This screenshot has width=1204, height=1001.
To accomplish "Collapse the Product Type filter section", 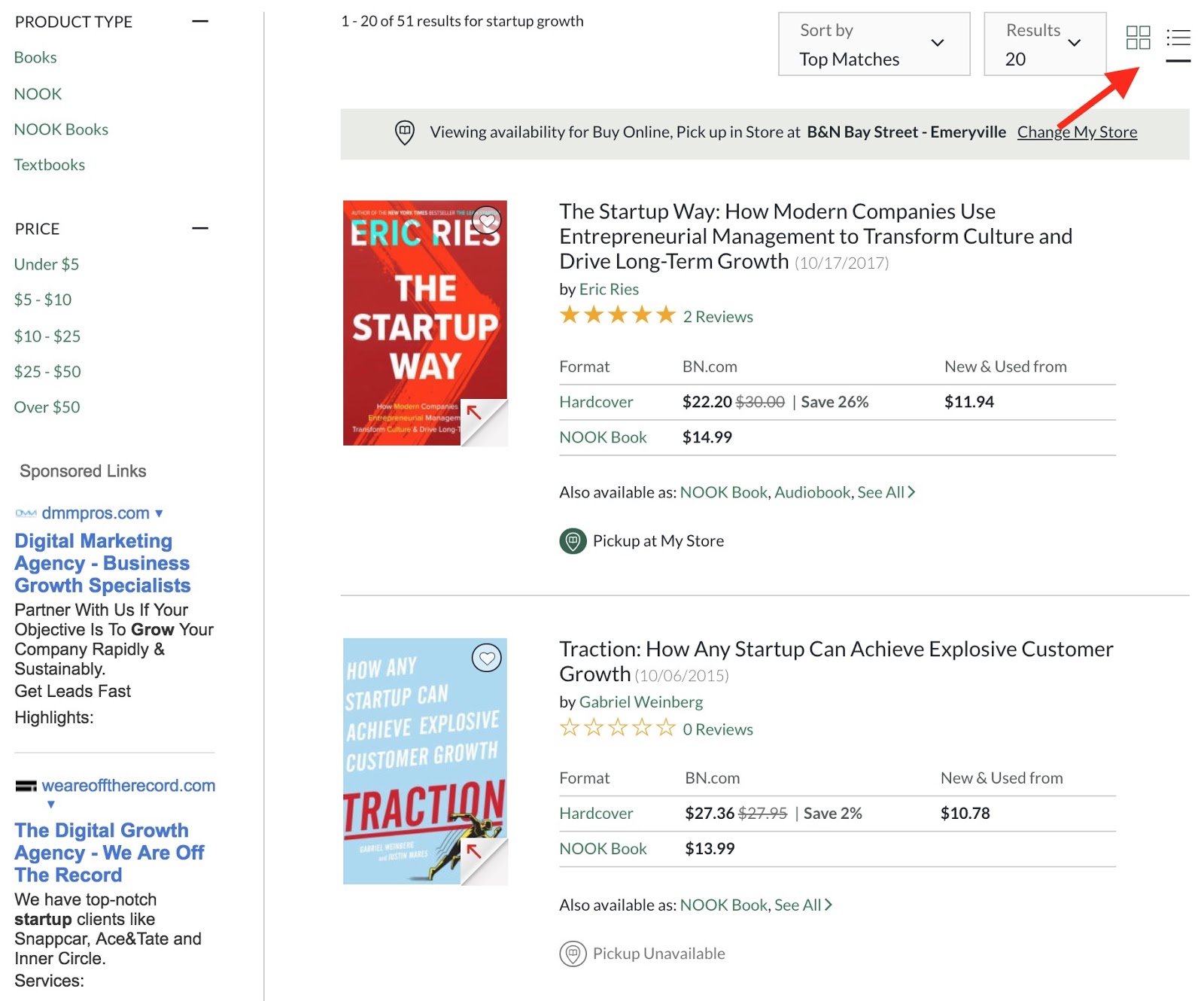I will (199, 21).
